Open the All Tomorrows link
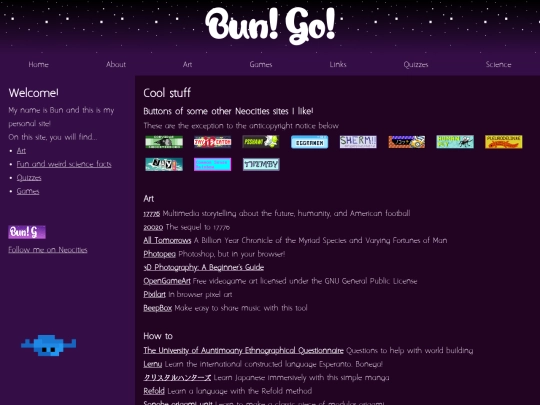Image resolution: width=540 pixels, height=405 pixels. (x=167, y=240)
